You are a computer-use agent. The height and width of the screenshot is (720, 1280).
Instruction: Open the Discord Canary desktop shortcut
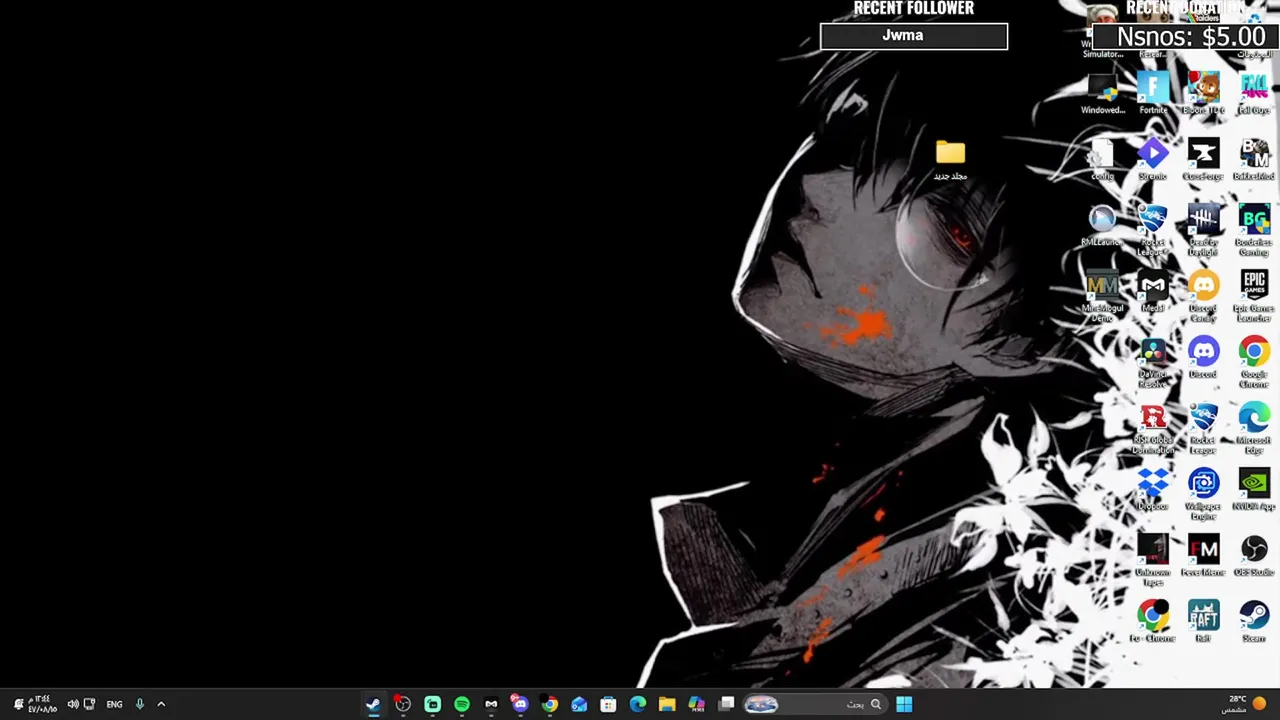pyautogui.click(x=1203, y=296)
